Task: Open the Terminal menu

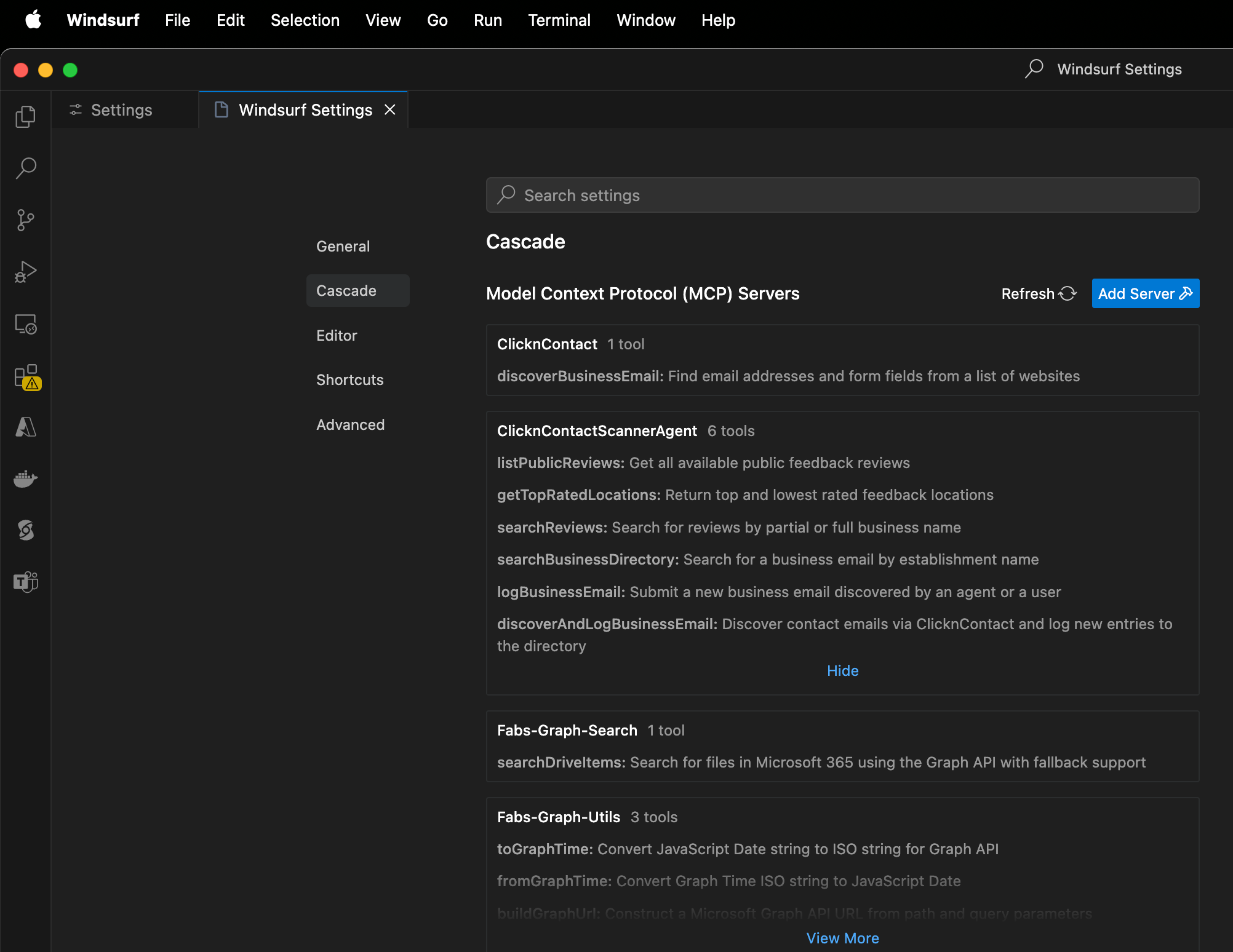Action: click(559, 20)
